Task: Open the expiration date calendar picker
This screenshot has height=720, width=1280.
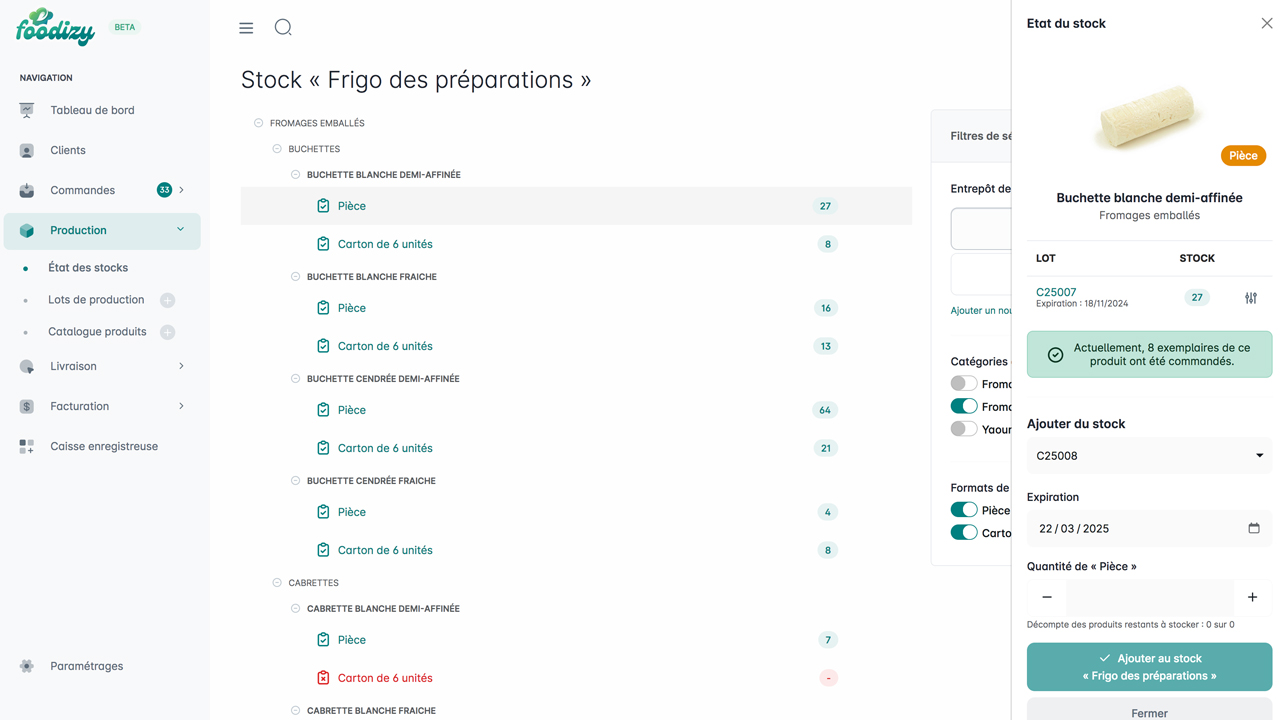Action: (x=1253, y=529)
